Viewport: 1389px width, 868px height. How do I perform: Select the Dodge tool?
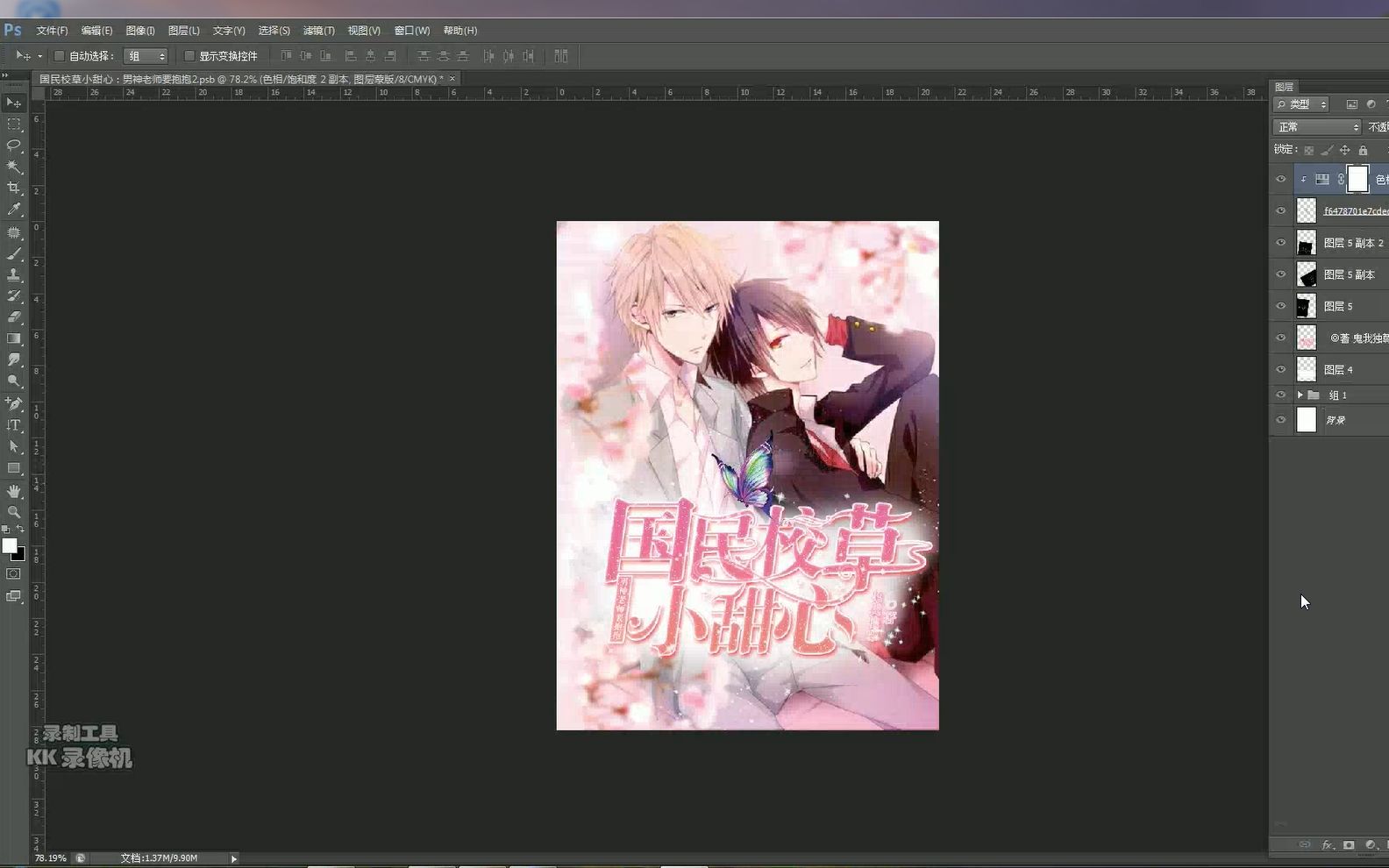14,381
